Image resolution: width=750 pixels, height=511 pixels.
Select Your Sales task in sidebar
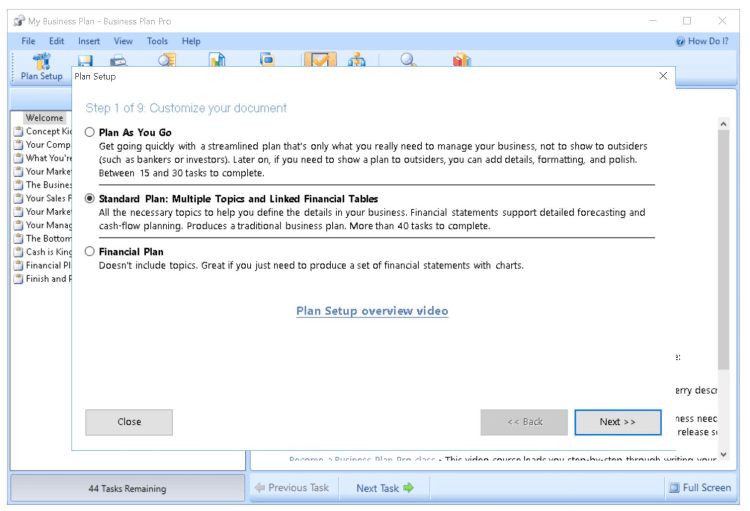coord(48,198)
